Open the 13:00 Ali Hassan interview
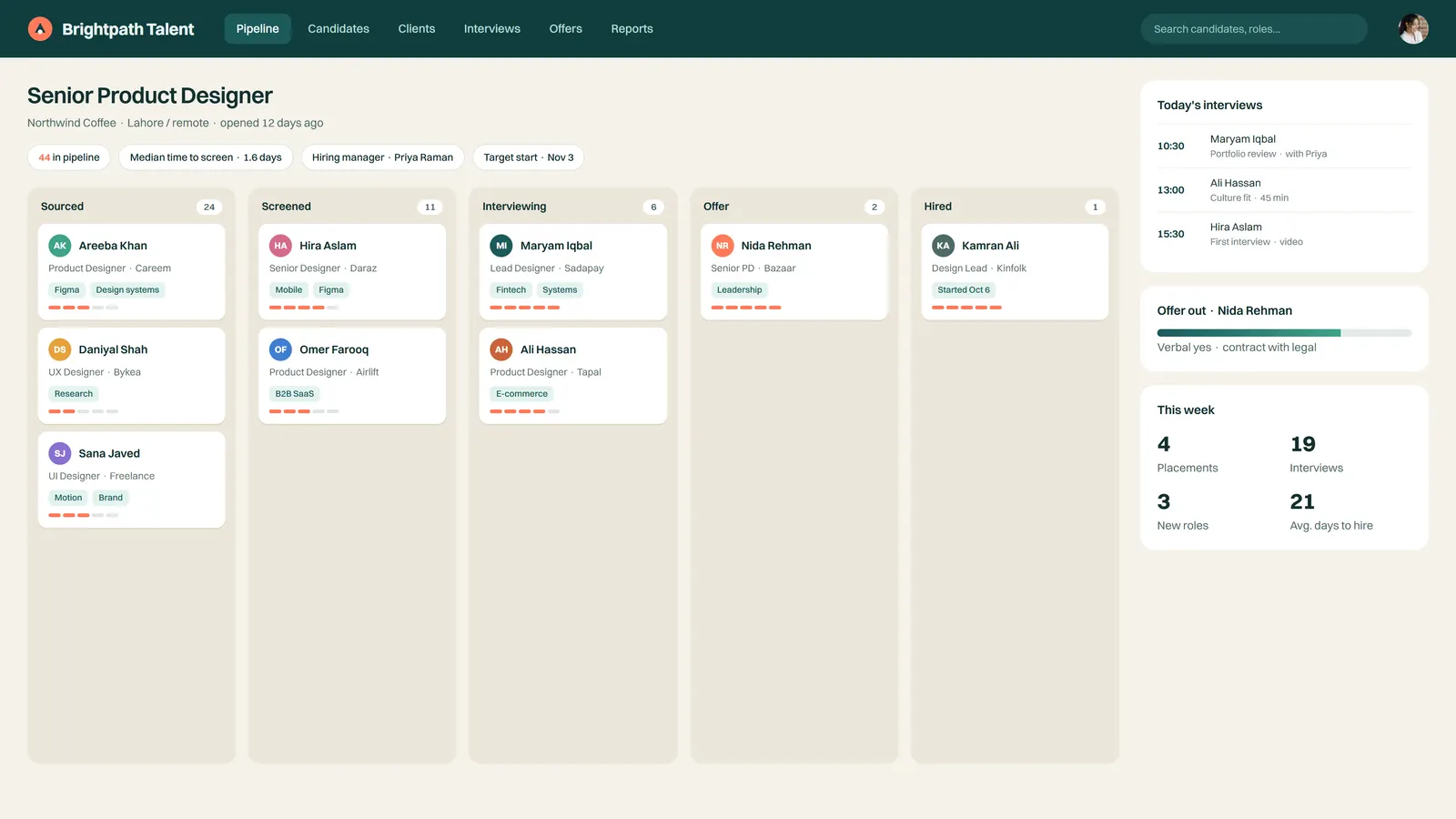This screenshot has height=819, width=1456. 1284,190
